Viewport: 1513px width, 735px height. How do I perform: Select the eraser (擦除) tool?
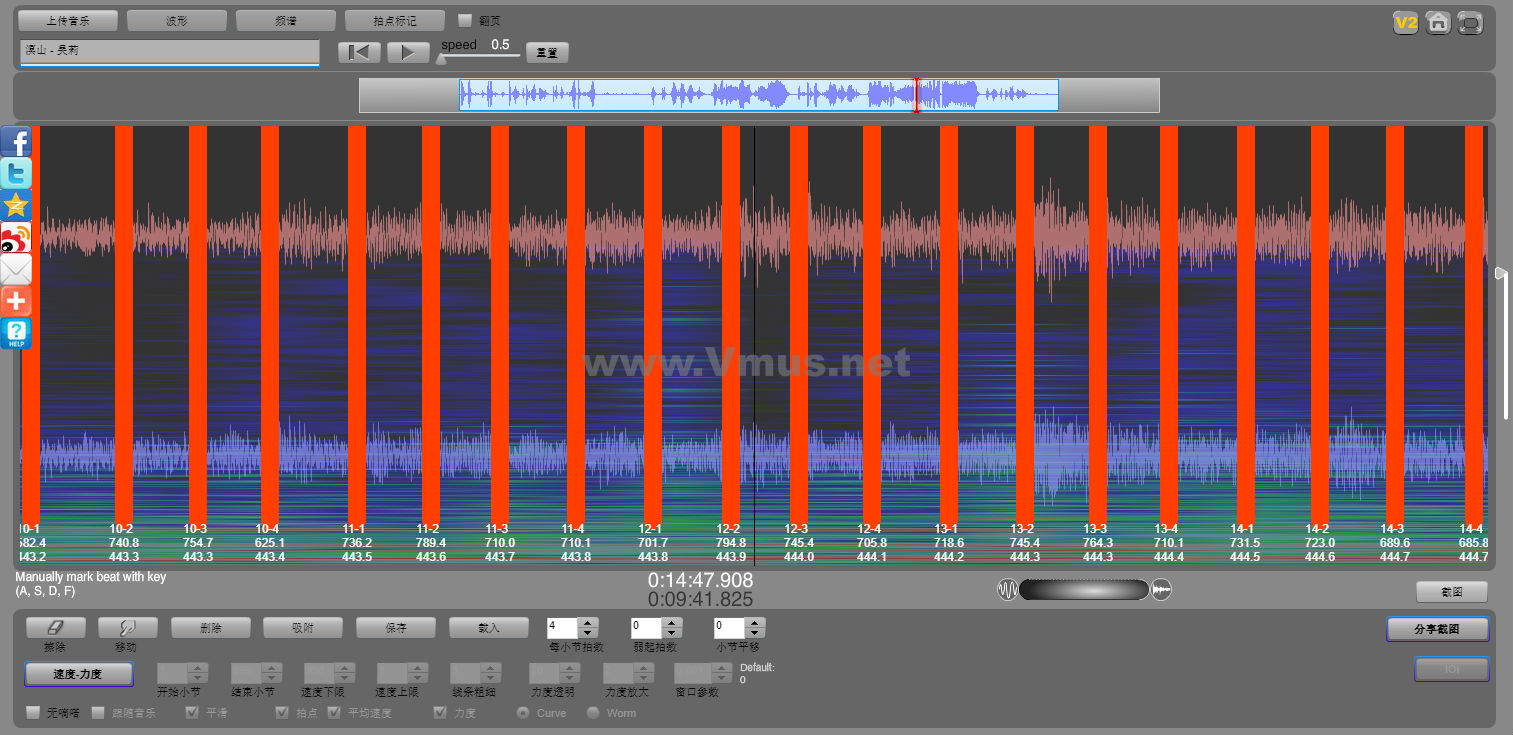pos(56,627)
